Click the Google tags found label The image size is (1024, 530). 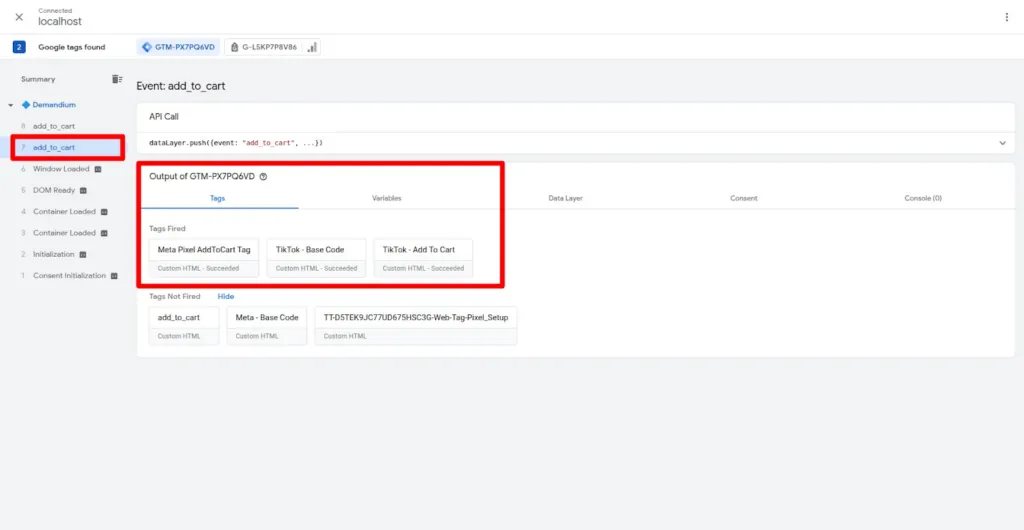pyautogui.click(x=71, y=47)
